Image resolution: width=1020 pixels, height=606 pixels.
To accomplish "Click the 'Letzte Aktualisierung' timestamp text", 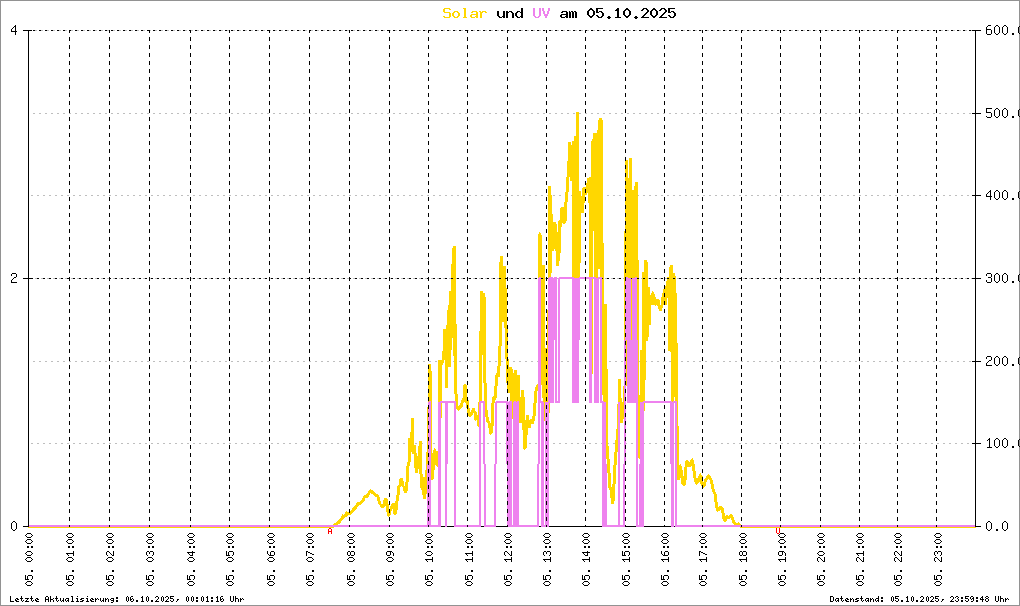I will [127, 599].
